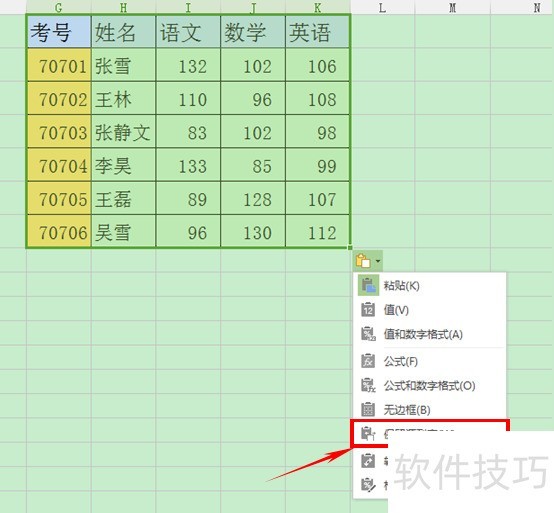Click the 粘贴(K) clipboard icon
The width and height of the screenshot is (554, 513).
pyautogui.click(x=368, y=285)
